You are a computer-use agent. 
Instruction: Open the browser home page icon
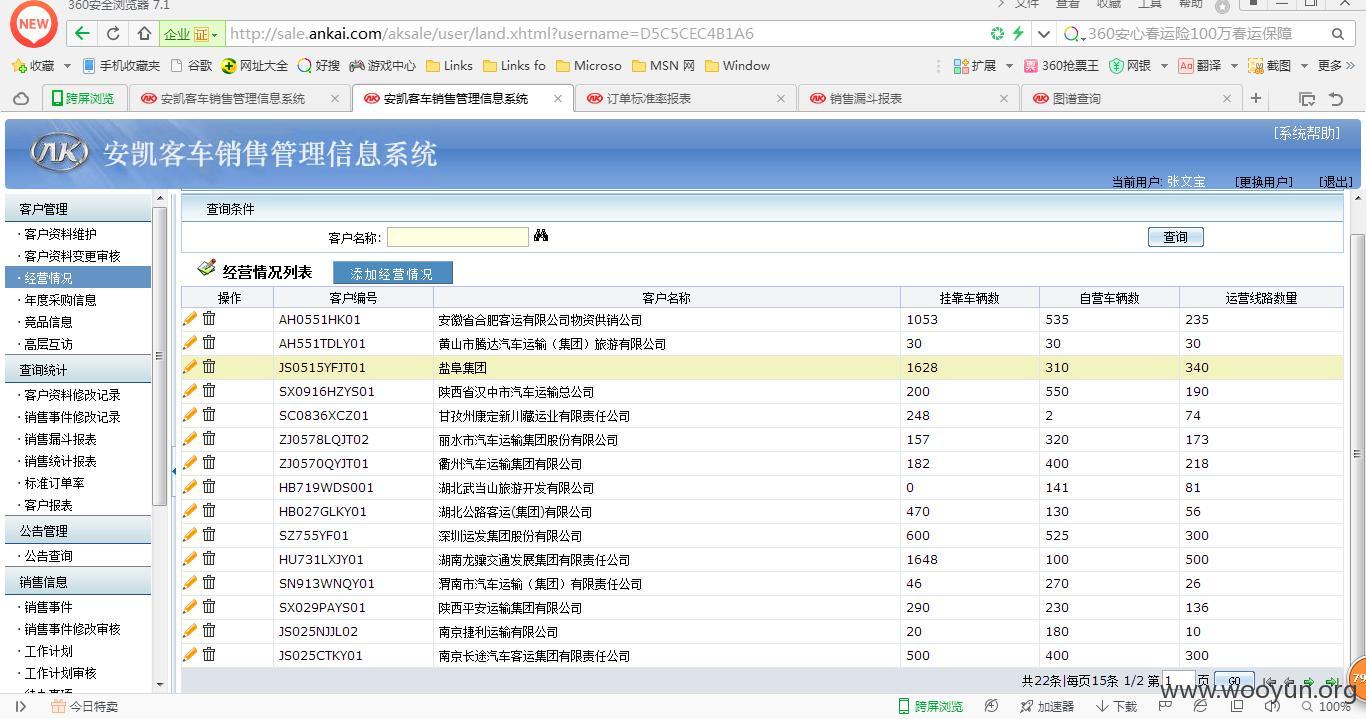[x=144, y=33]
